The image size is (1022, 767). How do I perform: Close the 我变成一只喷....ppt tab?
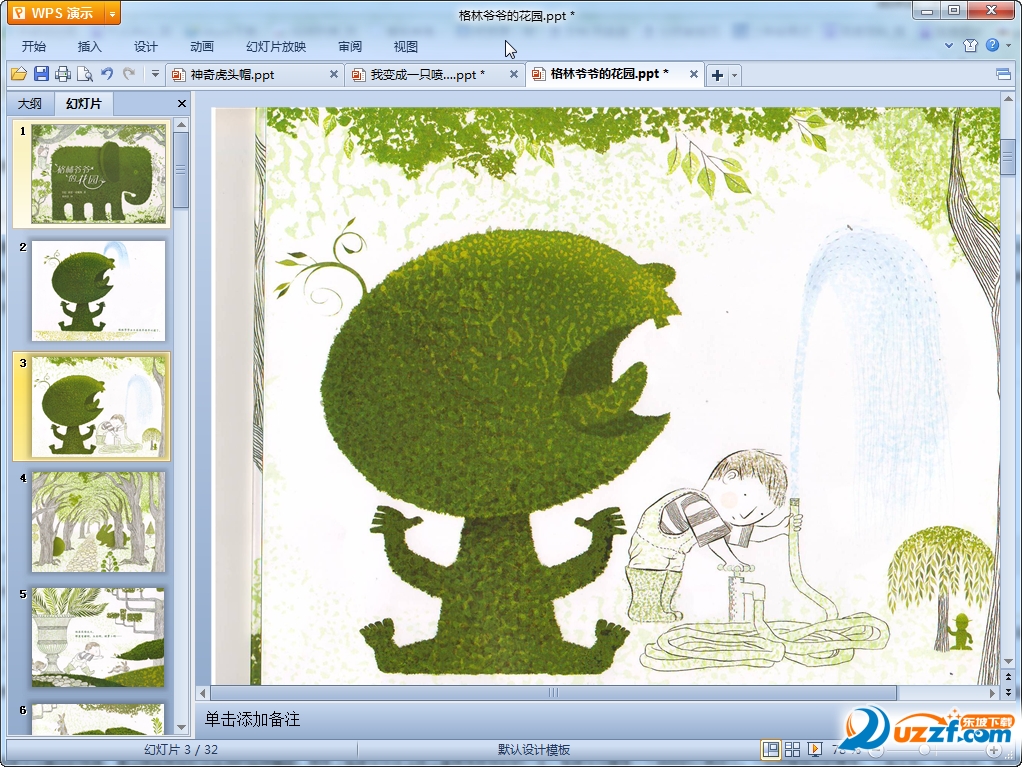(x=514, y=74)
